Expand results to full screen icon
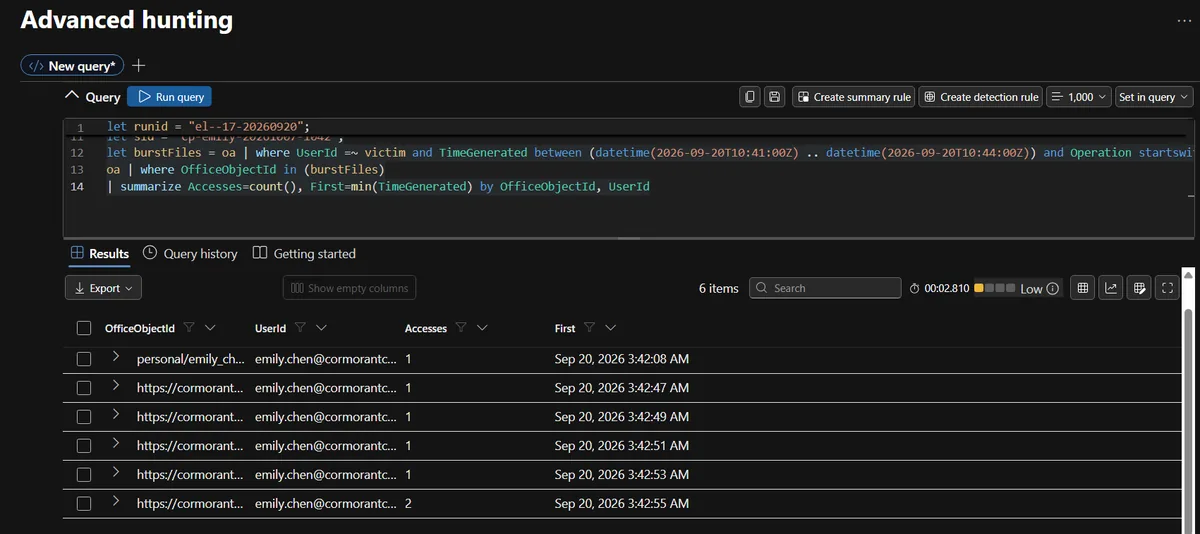The width and height of the screenshot is (1200, 534). 1166,288
